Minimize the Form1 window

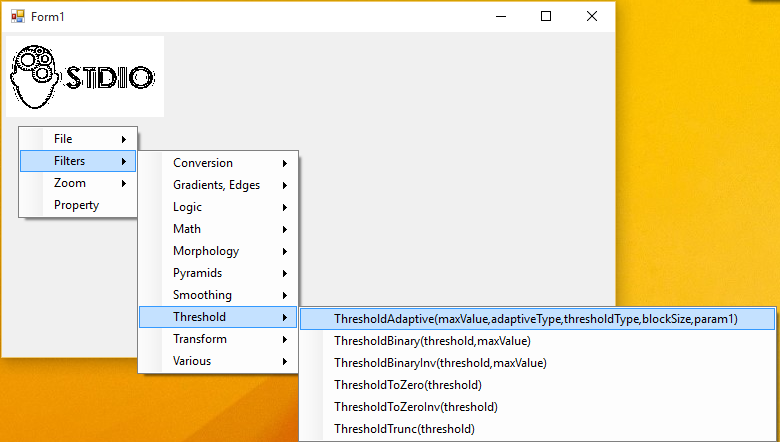(x=501, y=16)
